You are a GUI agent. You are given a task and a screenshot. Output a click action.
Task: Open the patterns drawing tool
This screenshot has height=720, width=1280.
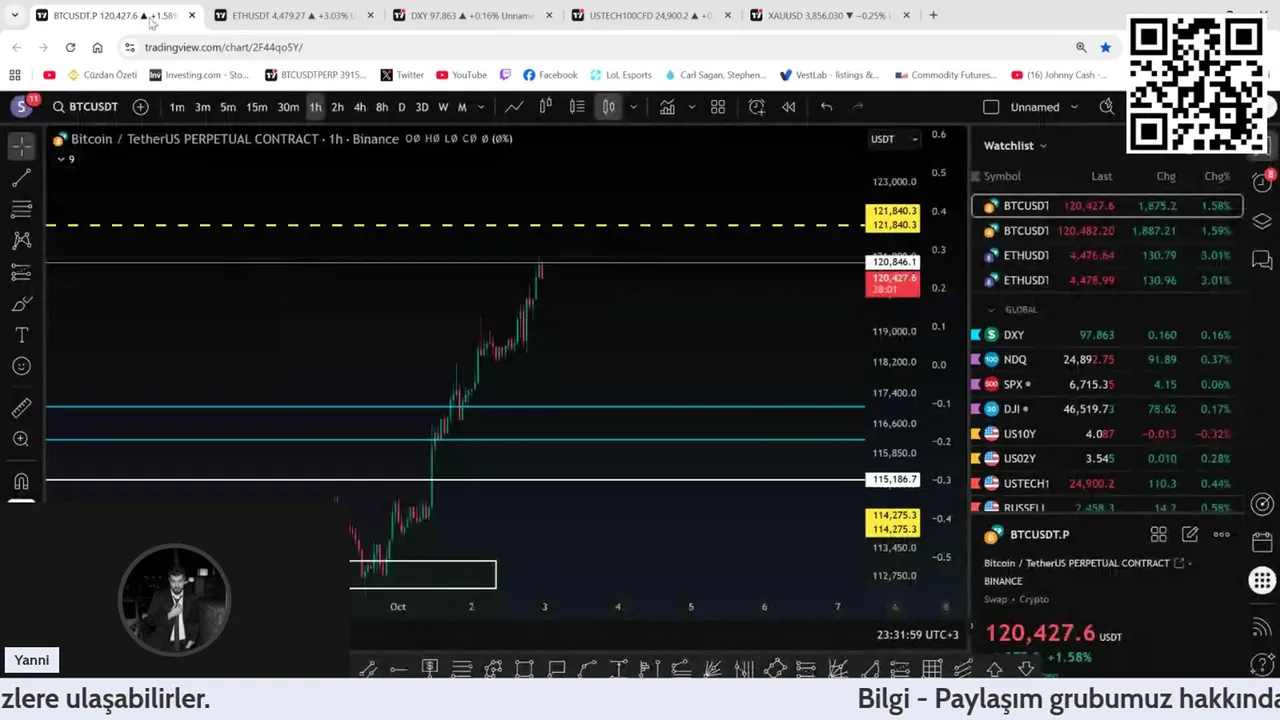click(x=21, y=241)
